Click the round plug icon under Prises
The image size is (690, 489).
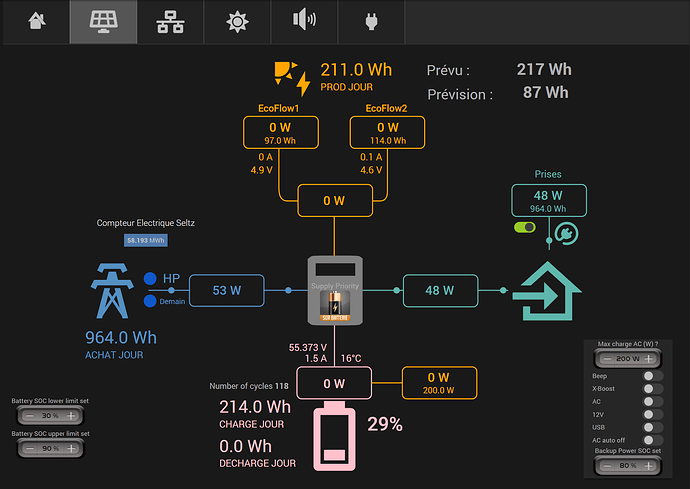click(566, 234)
